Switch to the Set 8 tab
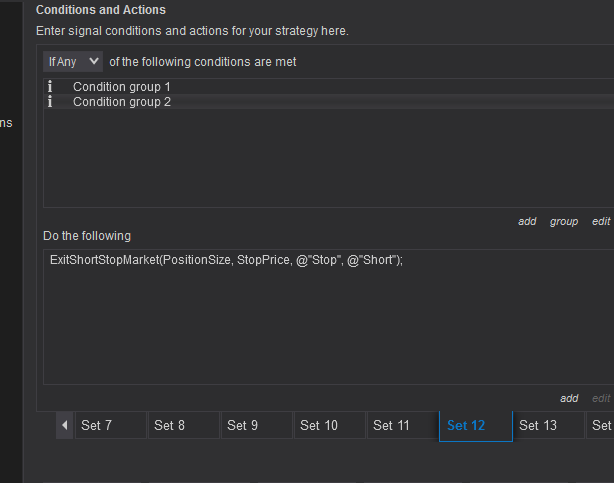Viewport: 614px width, 483px height. pyautogui.click(x=183, y=425)
